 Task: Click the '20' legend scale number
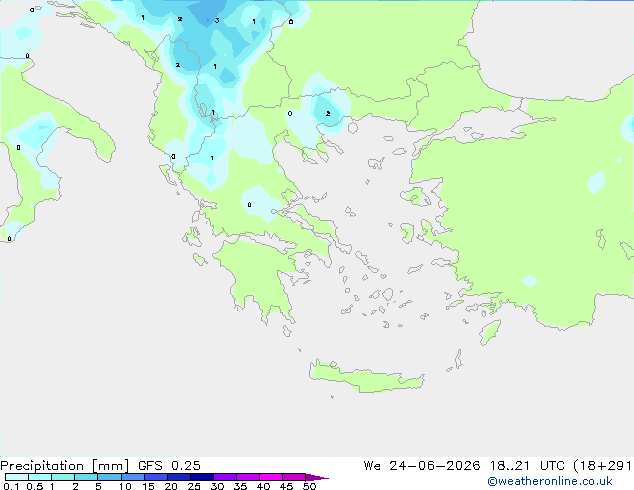coord(171,486)
